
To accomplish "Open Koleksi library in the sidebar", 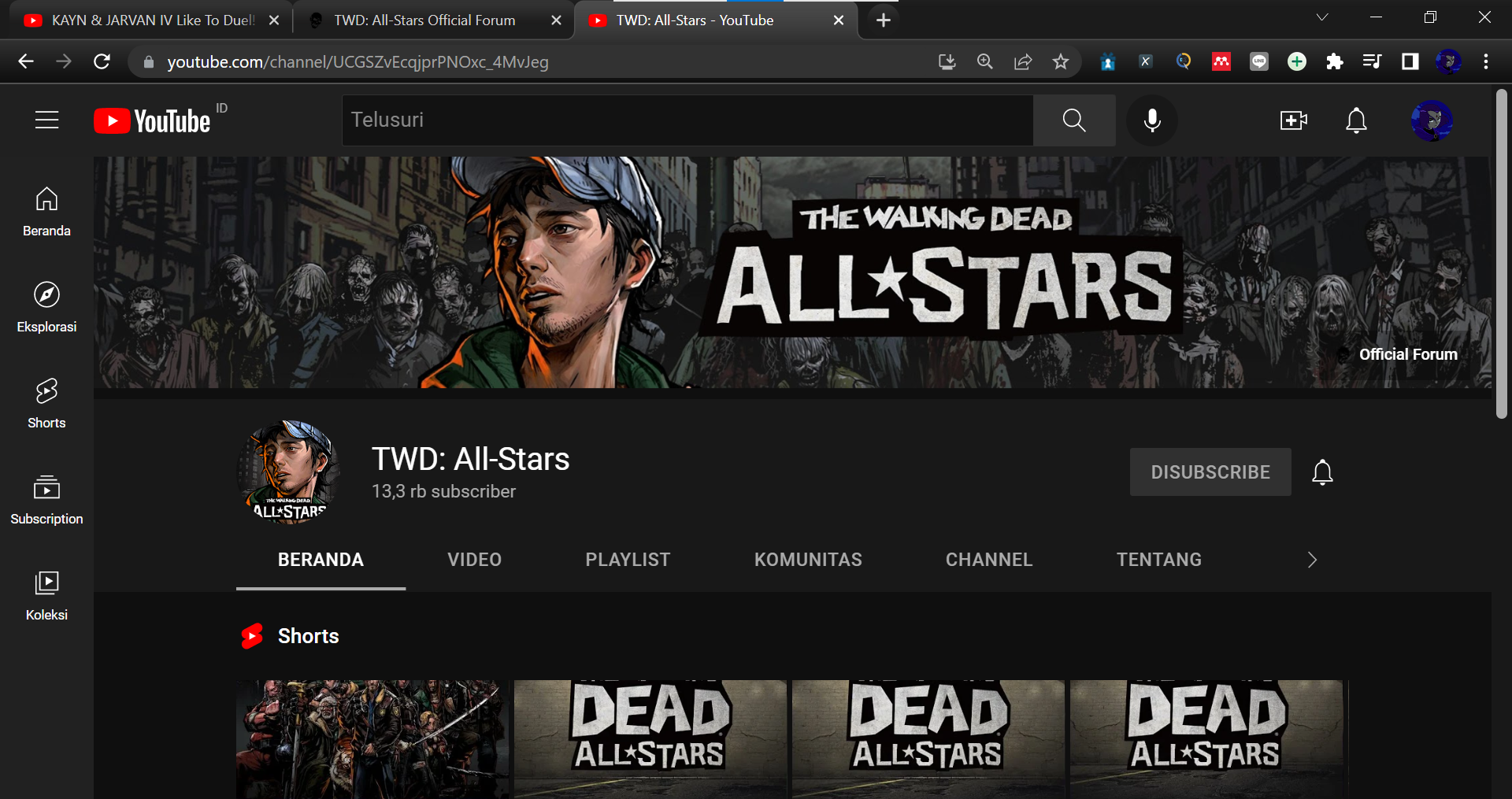I will tap(46, 595).
